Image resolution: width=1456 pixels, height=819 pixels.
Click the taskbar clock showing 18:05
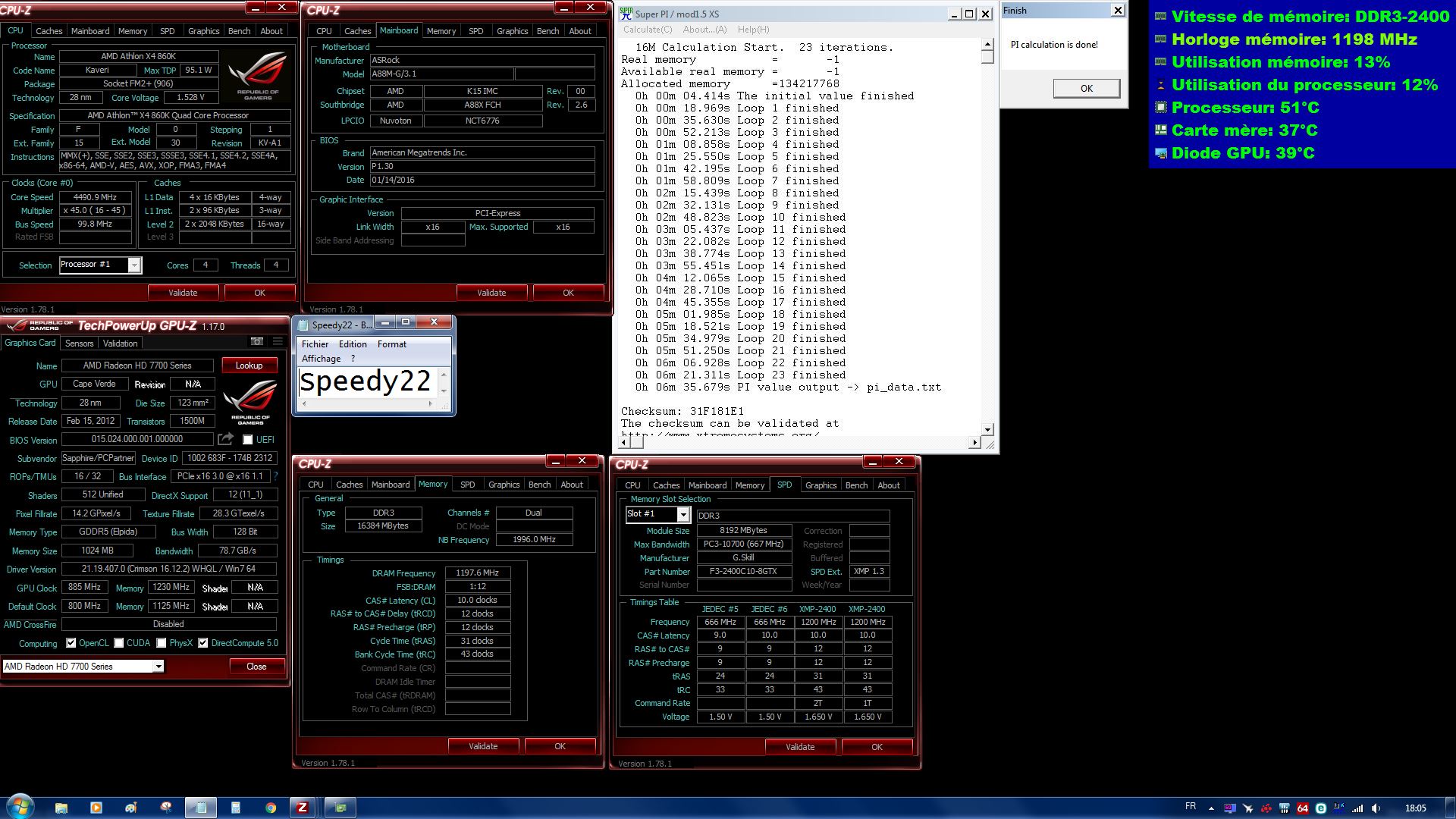click(1415, 808)
